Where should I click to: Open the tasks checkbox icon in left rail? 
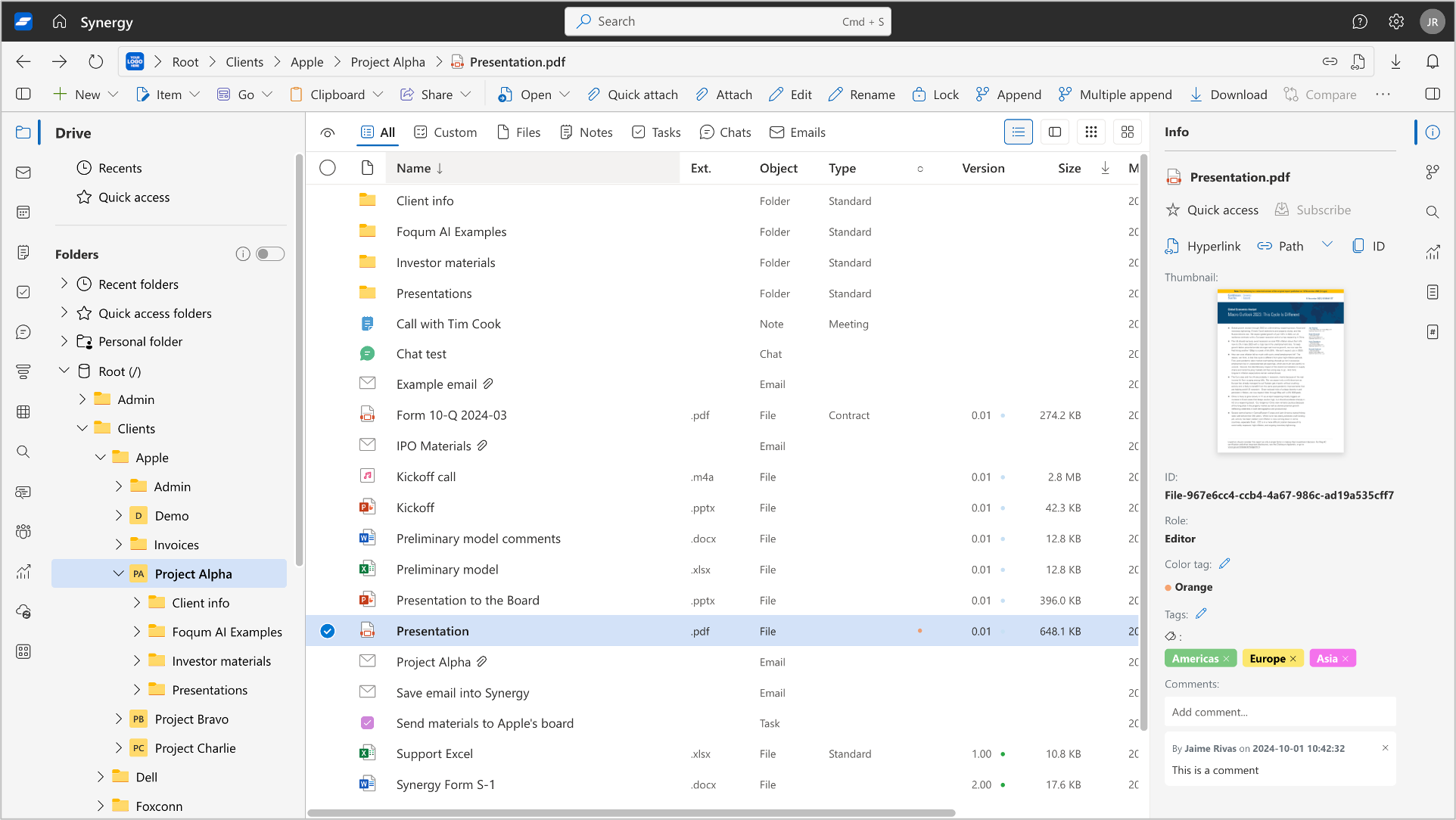pyautogui.click(x=23, y=292)
